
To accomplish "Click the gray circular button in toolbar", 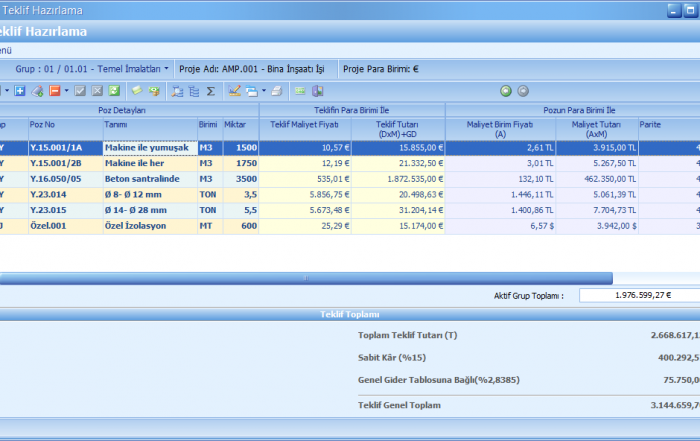I will (523, 91).
